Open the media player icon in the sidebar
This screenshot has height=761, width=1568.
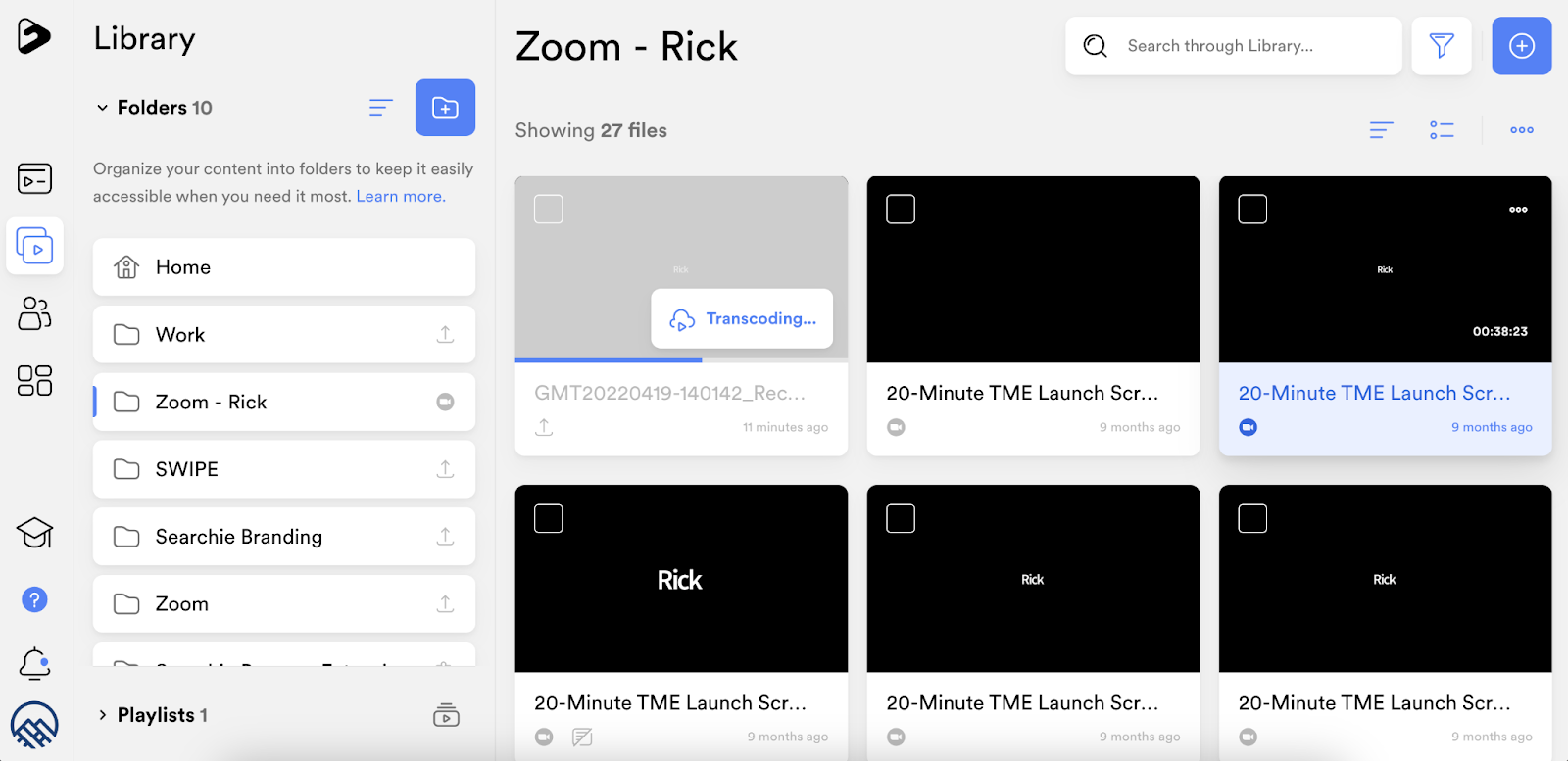(x=34, y=178)
